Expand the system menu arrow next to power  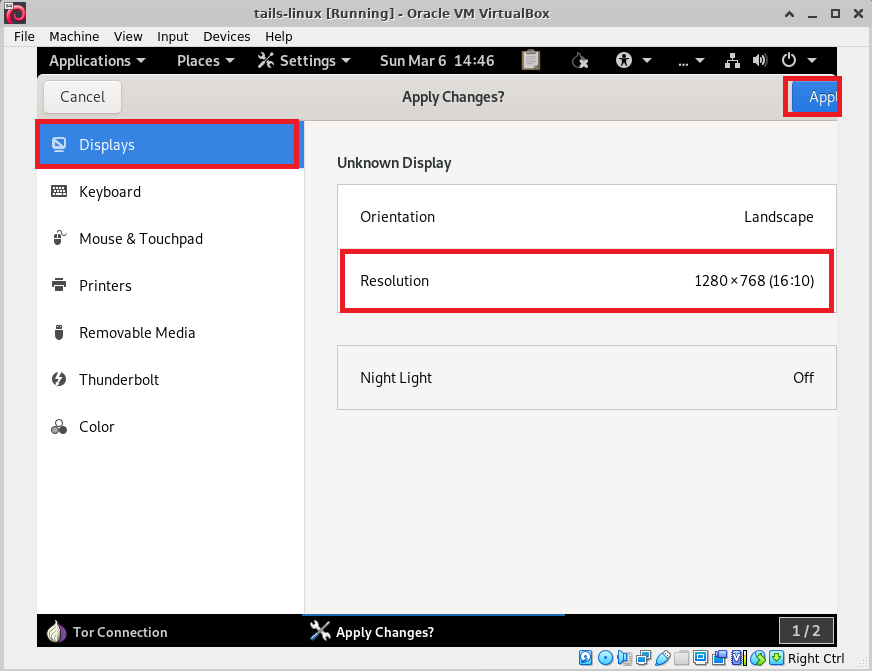(x=812, y=60)
